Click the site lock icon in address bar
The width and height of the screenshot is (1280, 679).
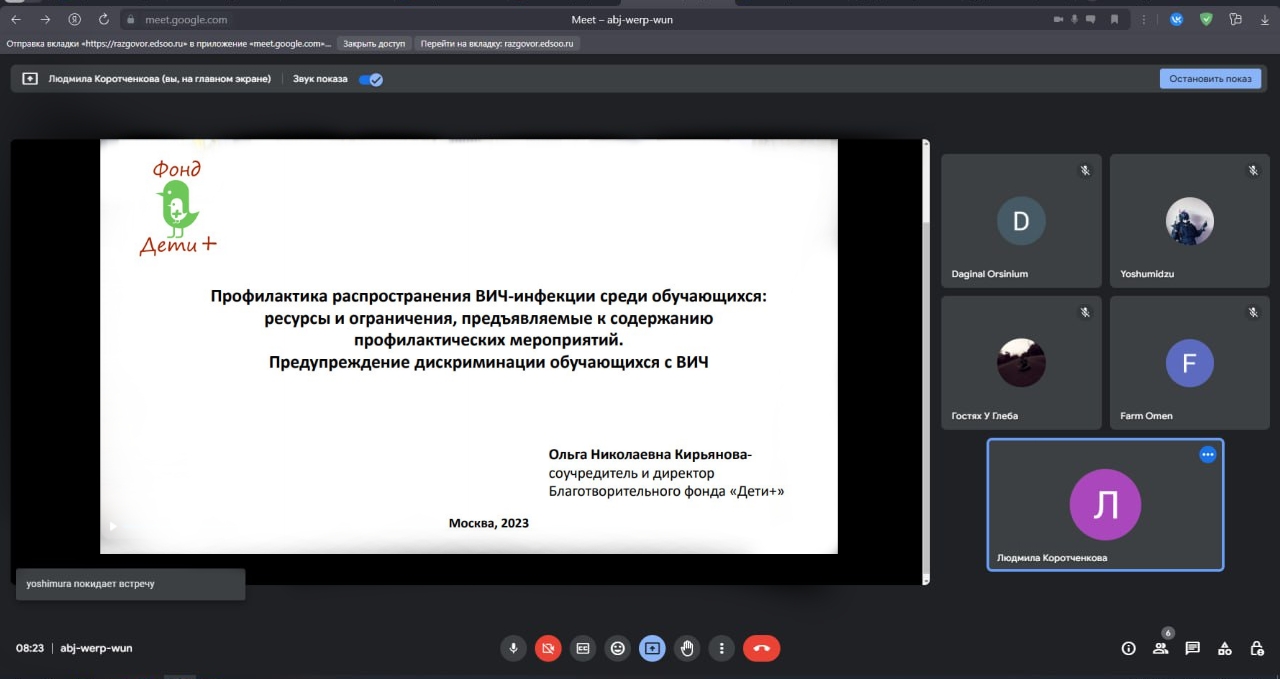(x=130, y=19)
